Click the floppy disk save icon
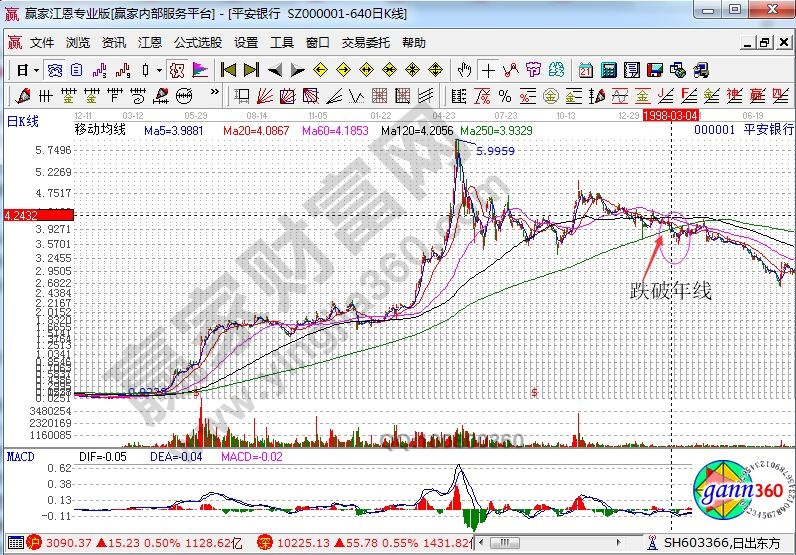The height and width of the screenshot is (555, 796). pyautogui.click(x=656, y=70)
